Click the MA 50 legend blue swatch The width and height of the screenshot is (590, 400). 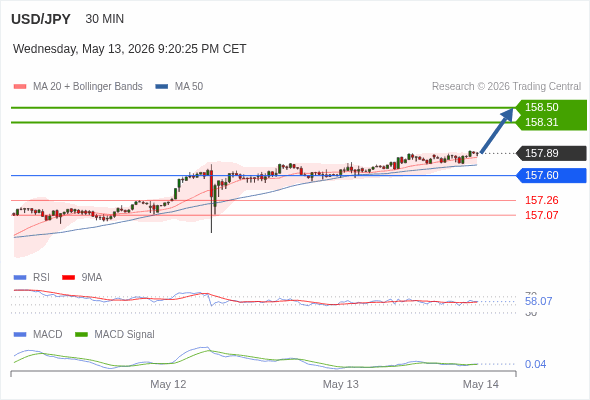(162, 87)
